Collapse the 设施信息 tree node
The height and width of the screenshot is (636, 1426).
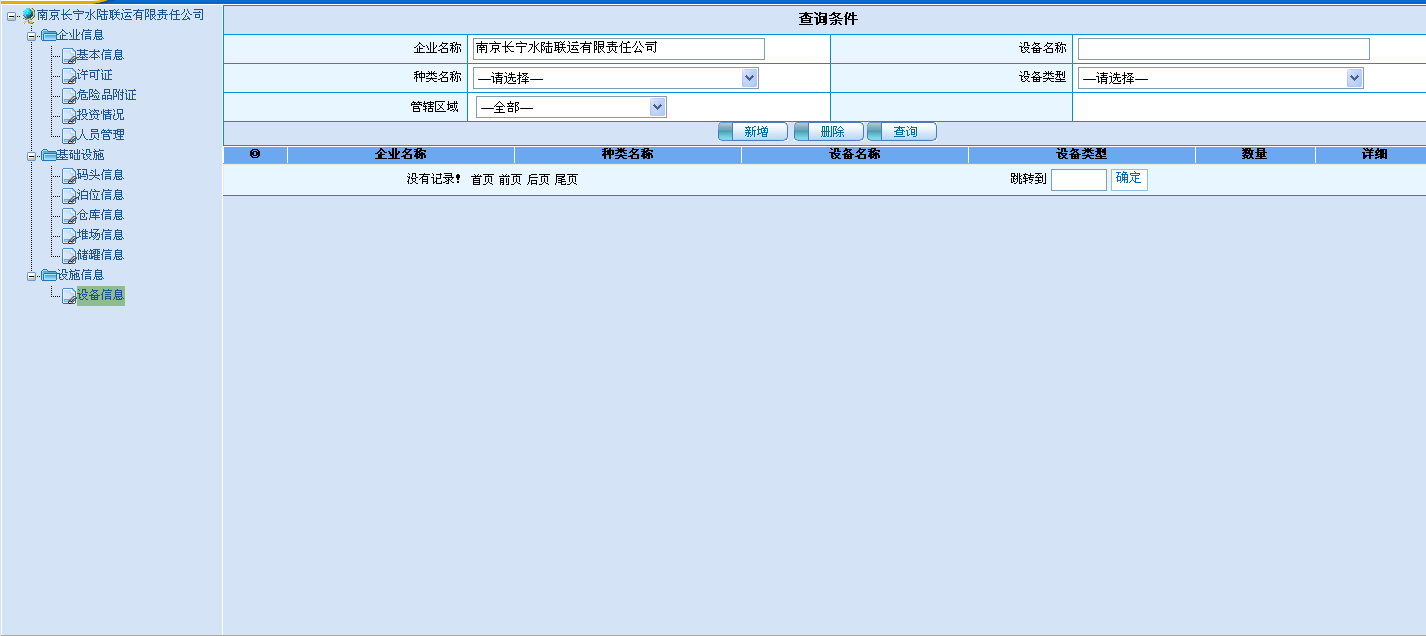click(32, 276)
